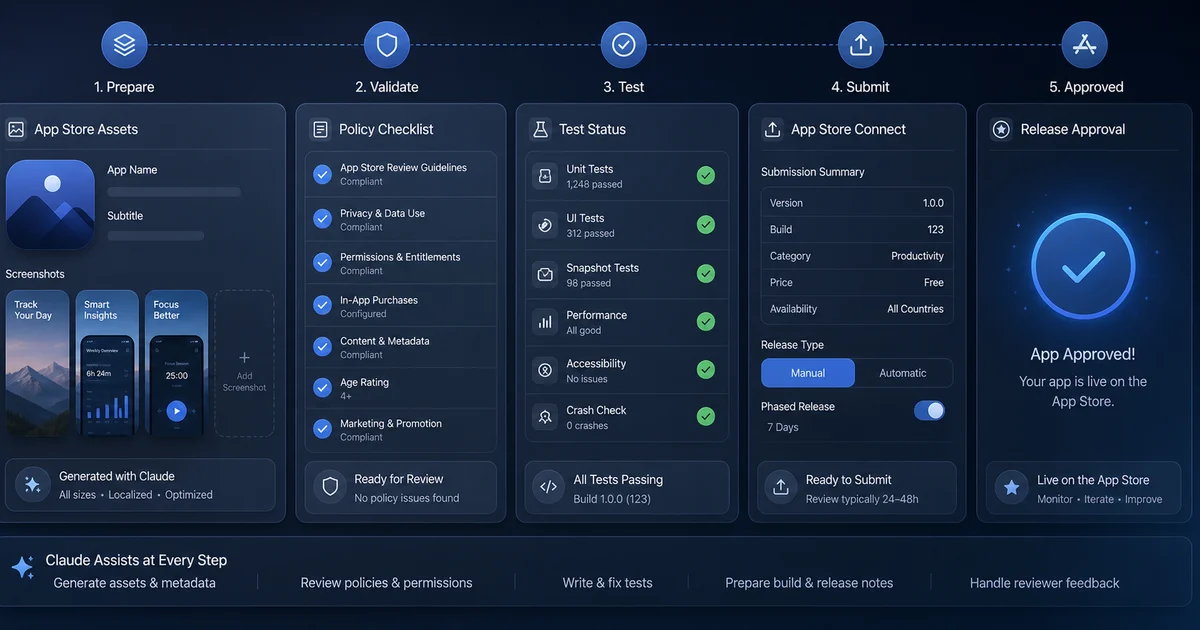Click the flask icon beside Test Status
Screen dimensions: 1200x630
coord(541,129)
